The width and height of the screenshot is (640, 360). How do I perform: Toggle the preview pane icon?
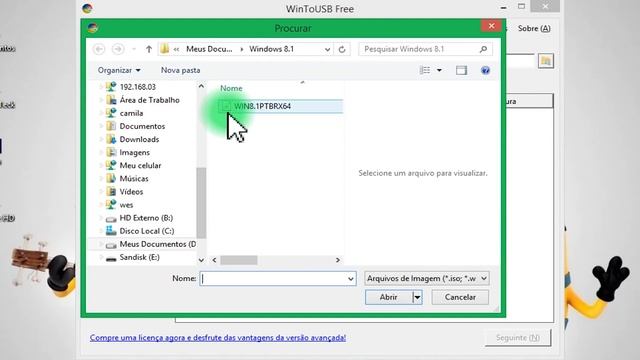(x=461, y=70)
